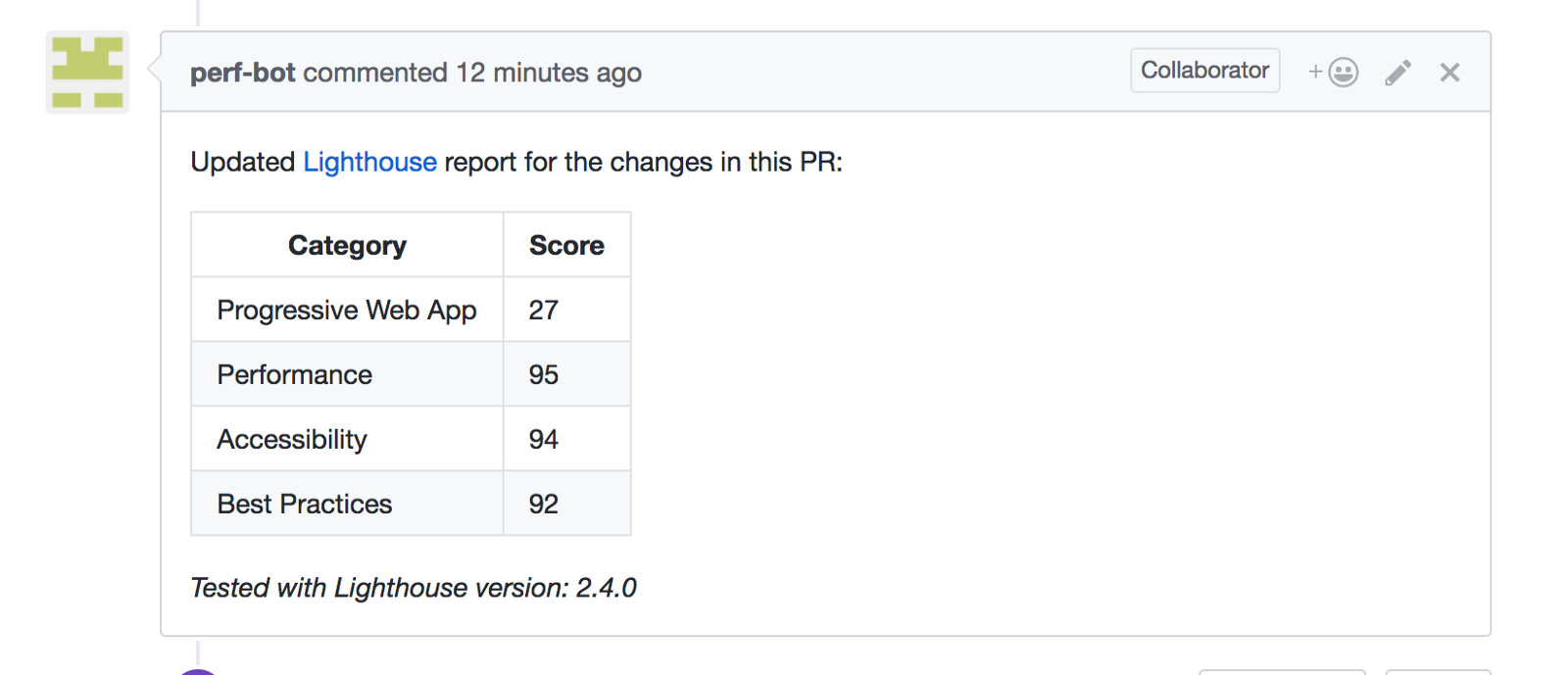
Task: Click the perf-bot avatar image
Action: (87, 72)
